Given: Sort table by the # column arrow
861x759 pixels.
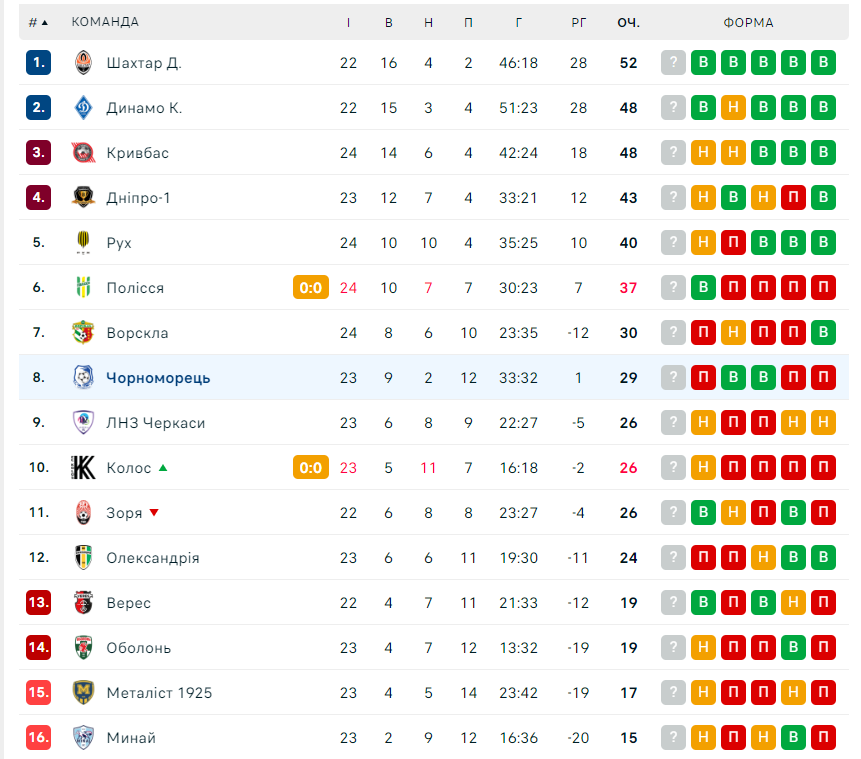Looking at the screenshot, I should pos(44,23).
